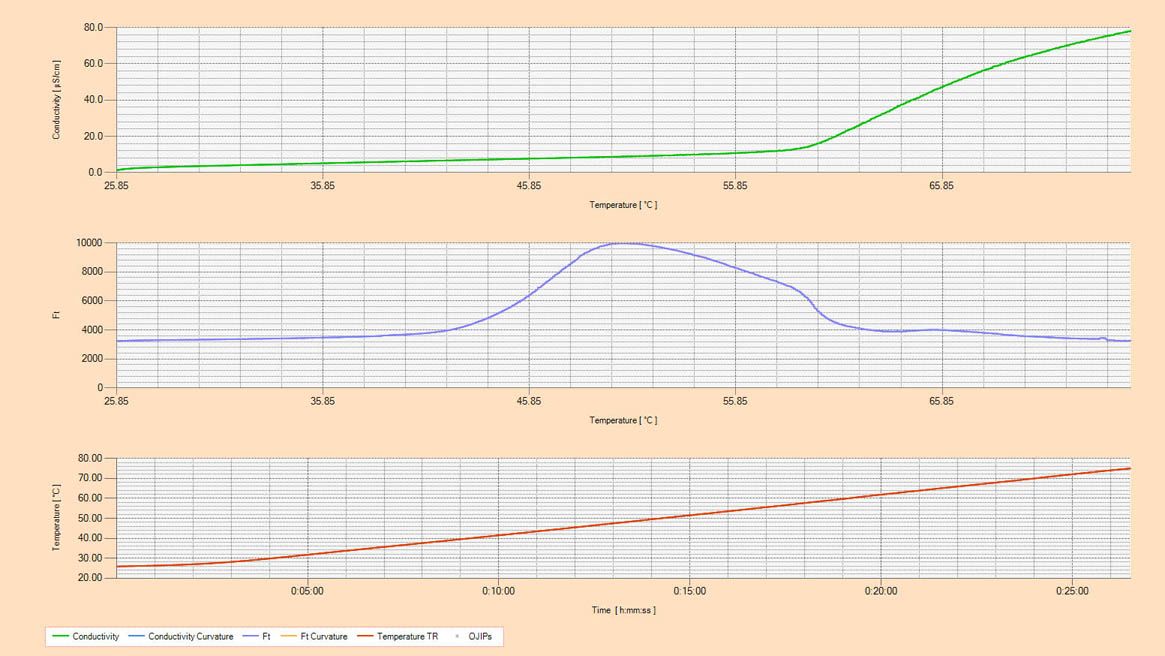1165x656 pixels.
Task: Click the Conductivity [µS/cm] vertical axis title
Action: (x=56, y=100)
